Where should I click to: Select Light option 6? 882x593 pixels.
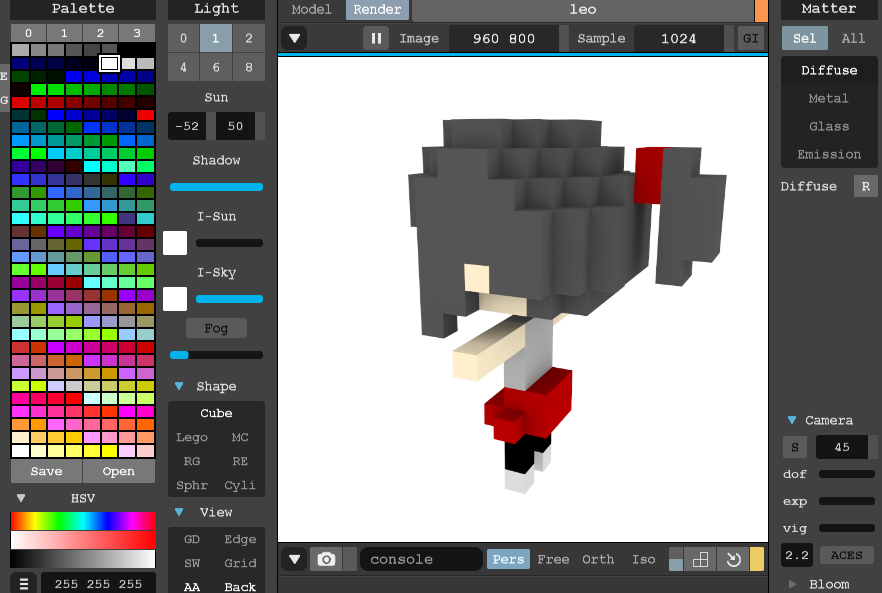[216, 68]
